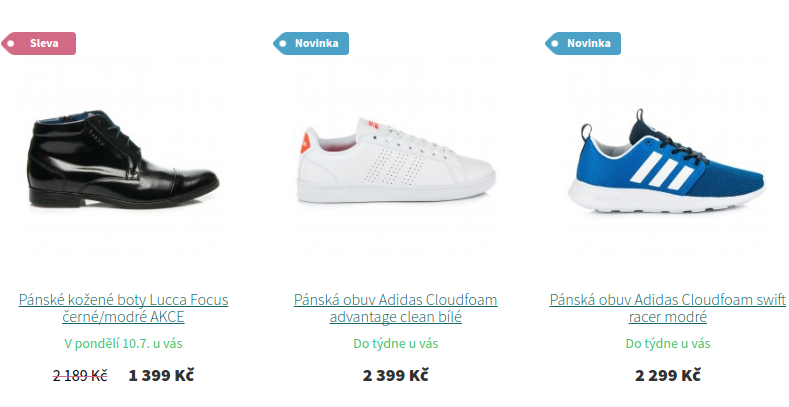The height and width of the screenshot is (407, 789).
Task: Click the pink Sleva discount tag
Action: [39, 43]
